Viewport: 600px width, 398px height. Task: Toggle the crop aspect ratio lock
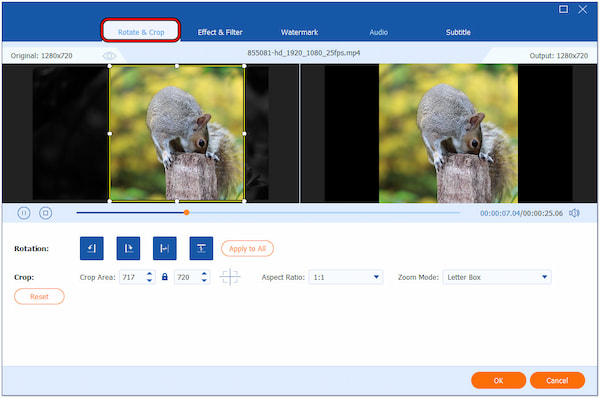point(165,277)
